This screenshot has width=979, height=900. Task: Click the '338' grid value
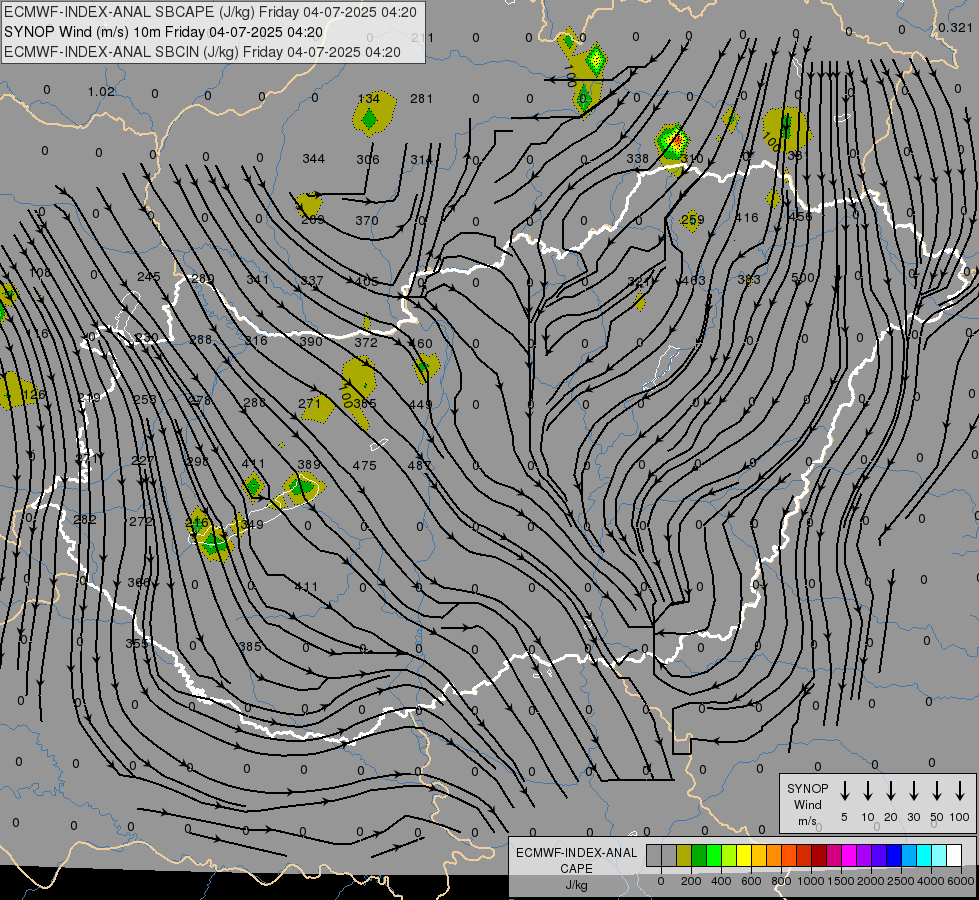pos(637,159)
